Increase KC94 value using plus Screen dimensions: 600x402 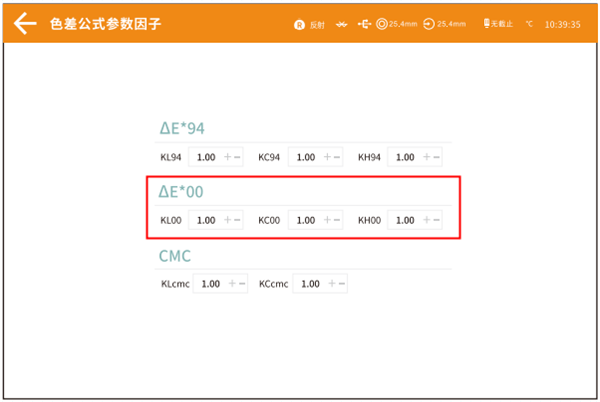pyautogui.click(x=327, y=157)
